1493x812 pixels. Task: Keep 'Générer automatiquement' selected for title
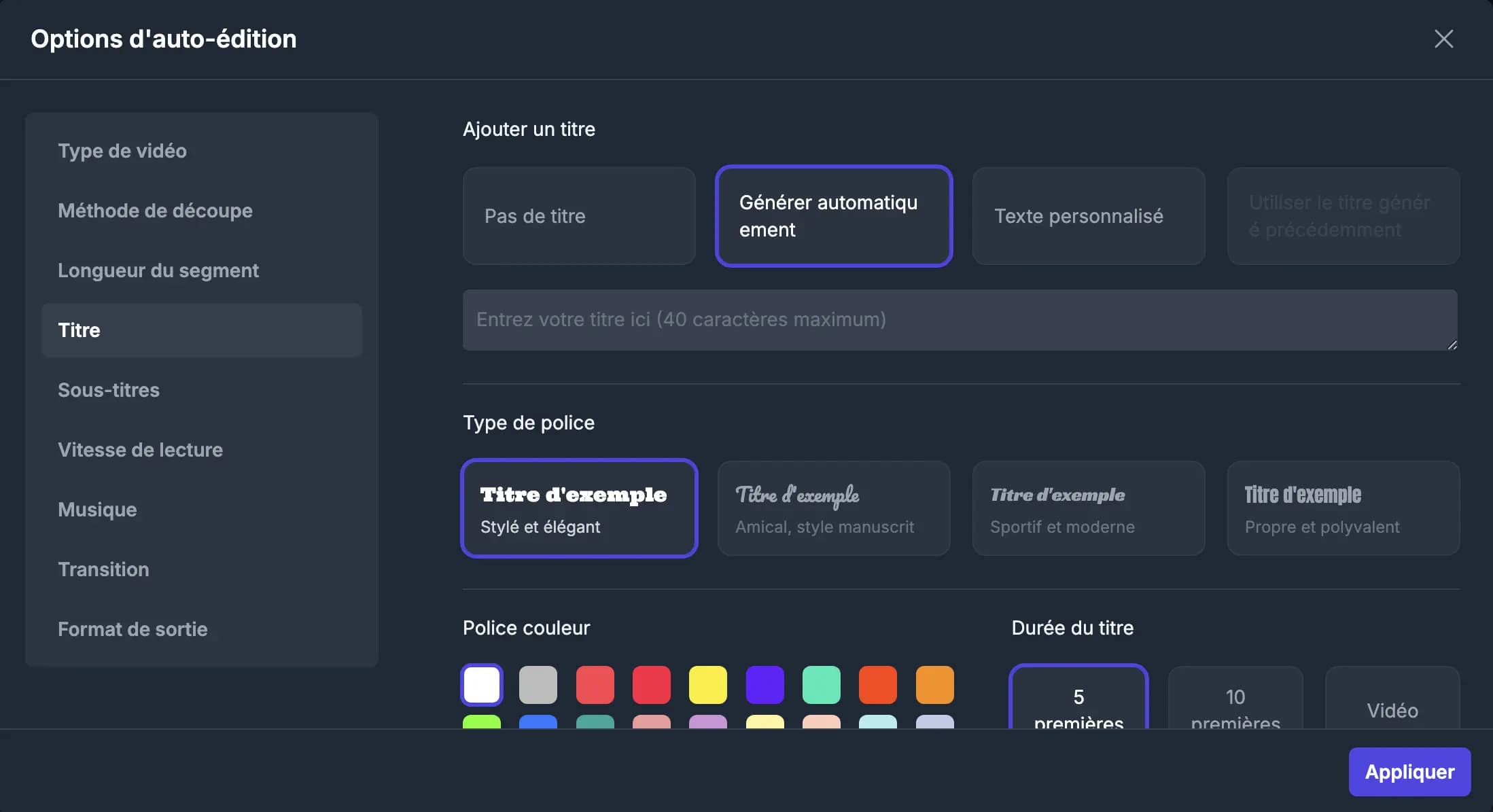[x=833, y=216]
